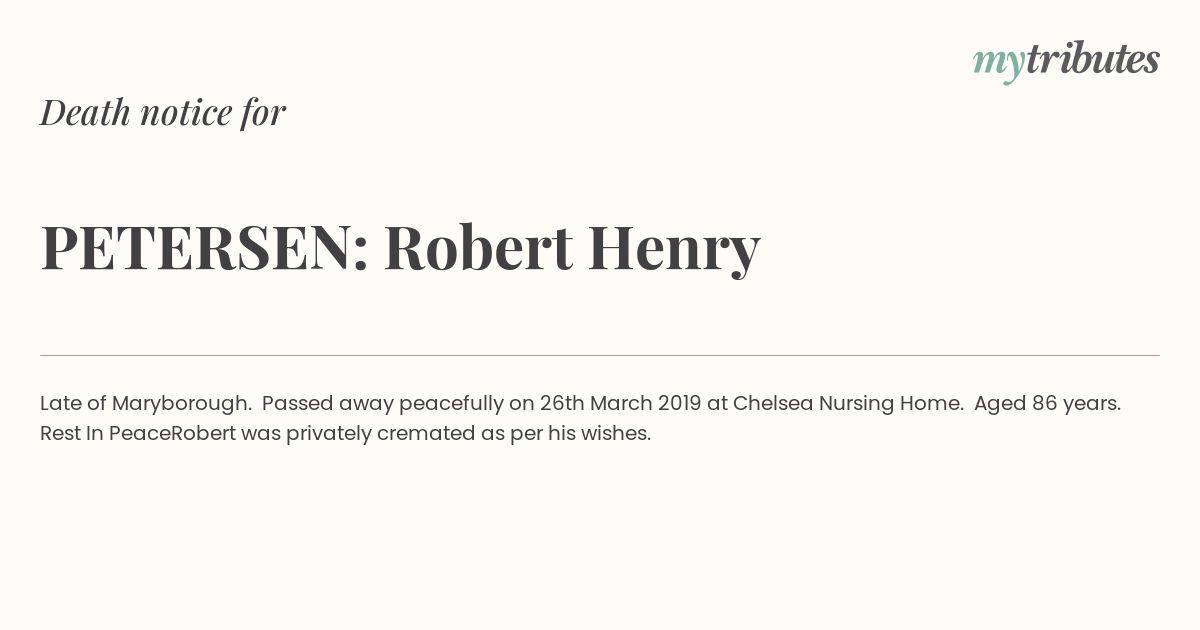
Task: Click the word "Maryborough" in the notice
Action: pos(181,404)
